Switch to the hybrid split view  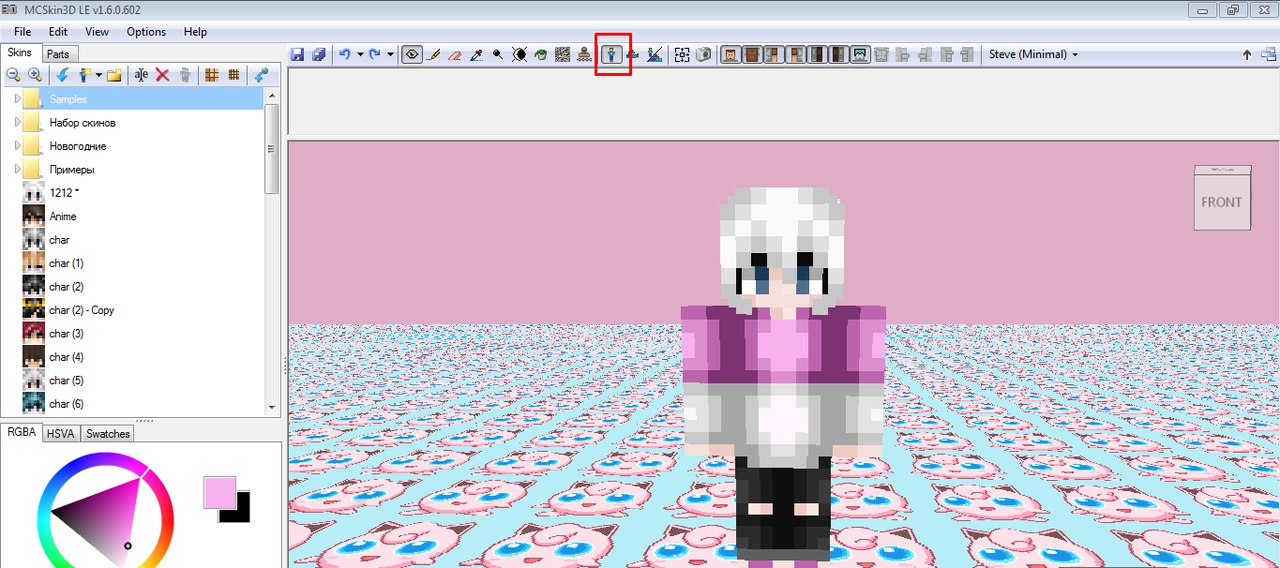coord(655,55)
